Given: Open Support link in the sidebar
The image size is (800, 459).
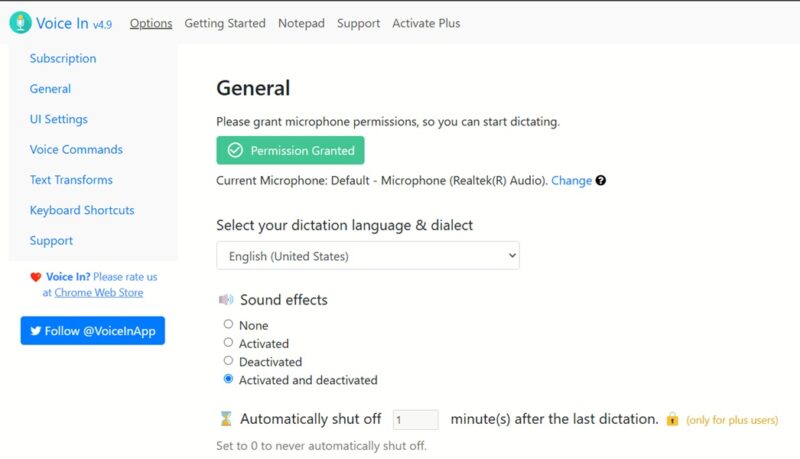Looking at the screenshot, I should (x=51, y=241).
